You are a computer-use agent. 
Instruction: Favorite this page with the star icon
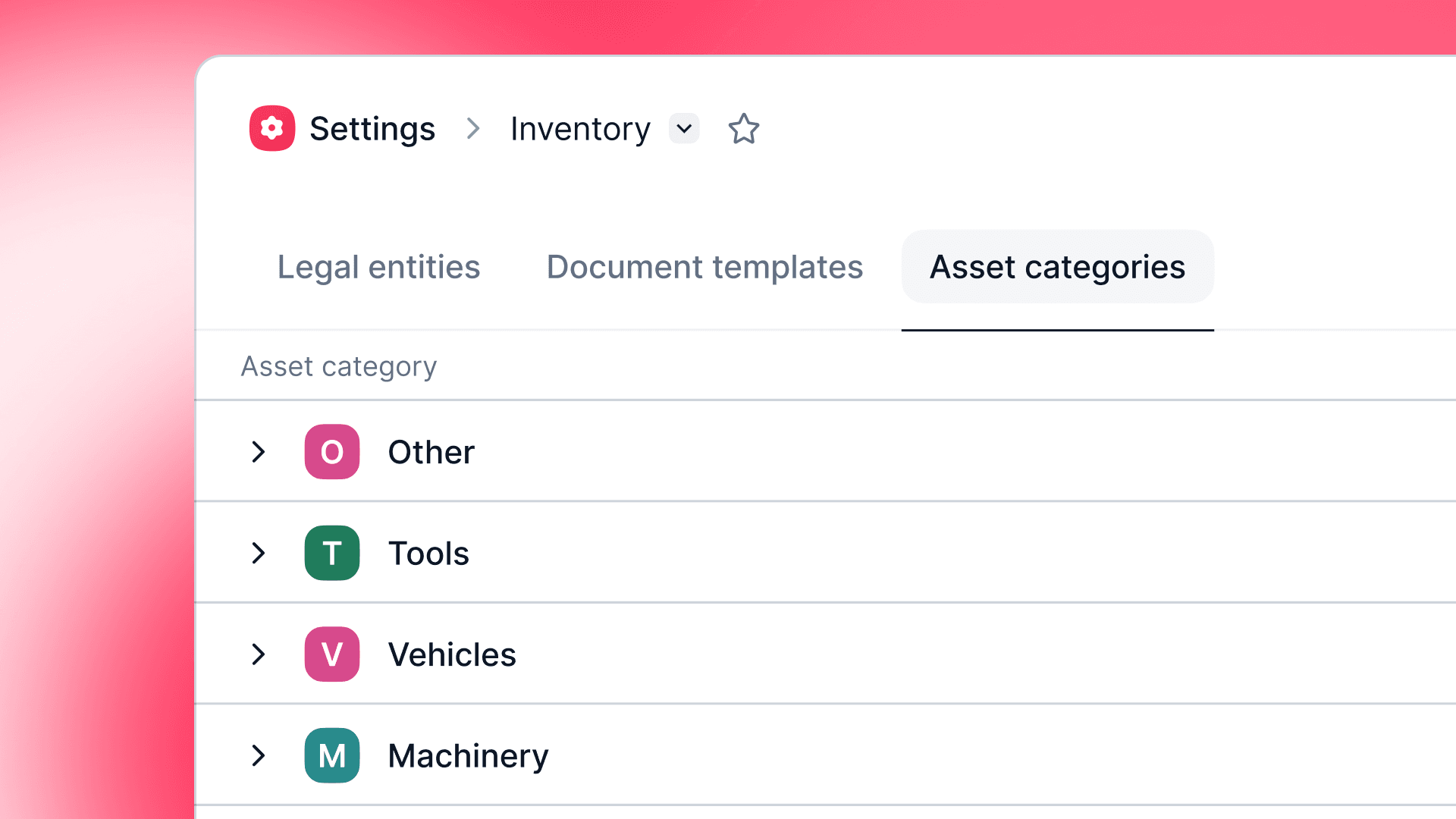coord(743,129)
